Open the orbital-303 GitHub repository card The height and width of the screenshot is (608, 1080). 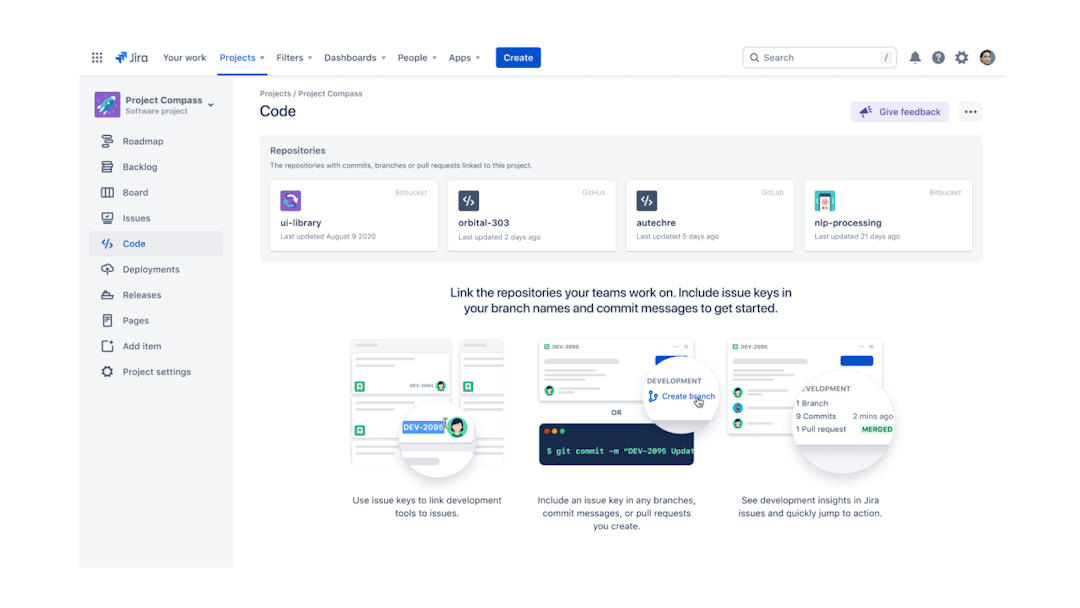[531, 214]
